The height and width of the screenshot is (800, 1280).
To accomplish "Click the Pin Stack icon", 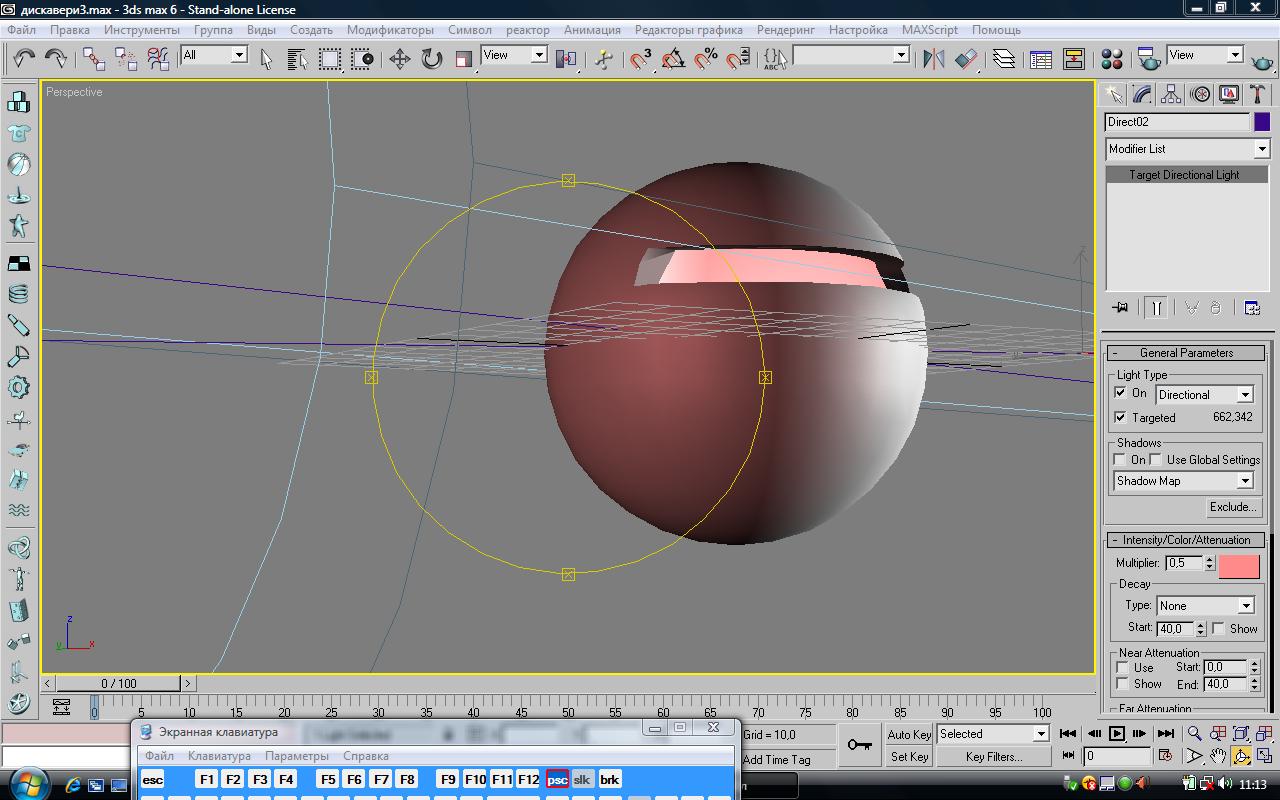I will 1120,308.
